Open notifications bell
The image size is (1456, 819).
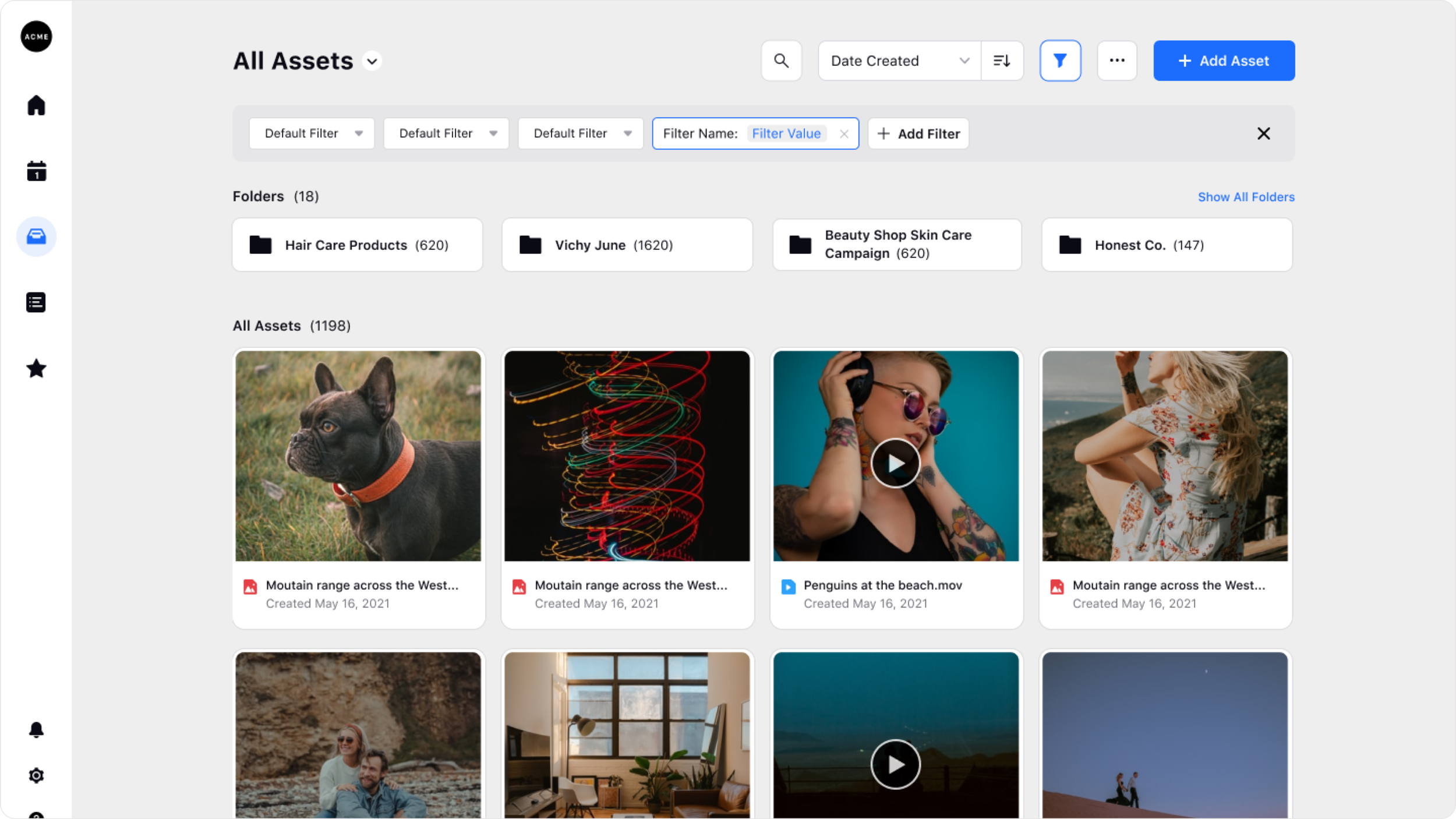click(36, 730)
